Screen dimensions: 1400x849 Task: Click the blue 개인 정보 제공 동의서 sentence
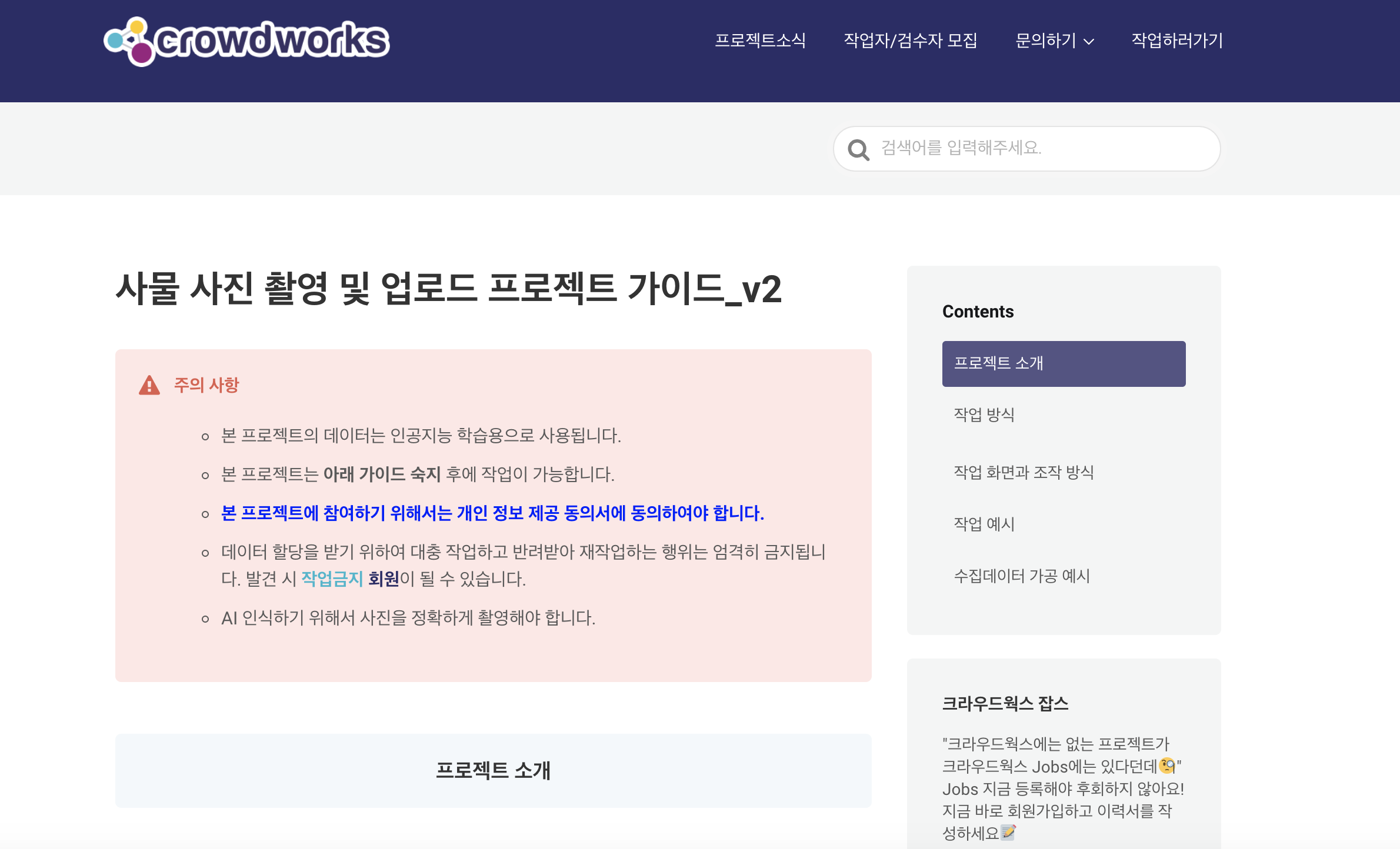(492, 513)
